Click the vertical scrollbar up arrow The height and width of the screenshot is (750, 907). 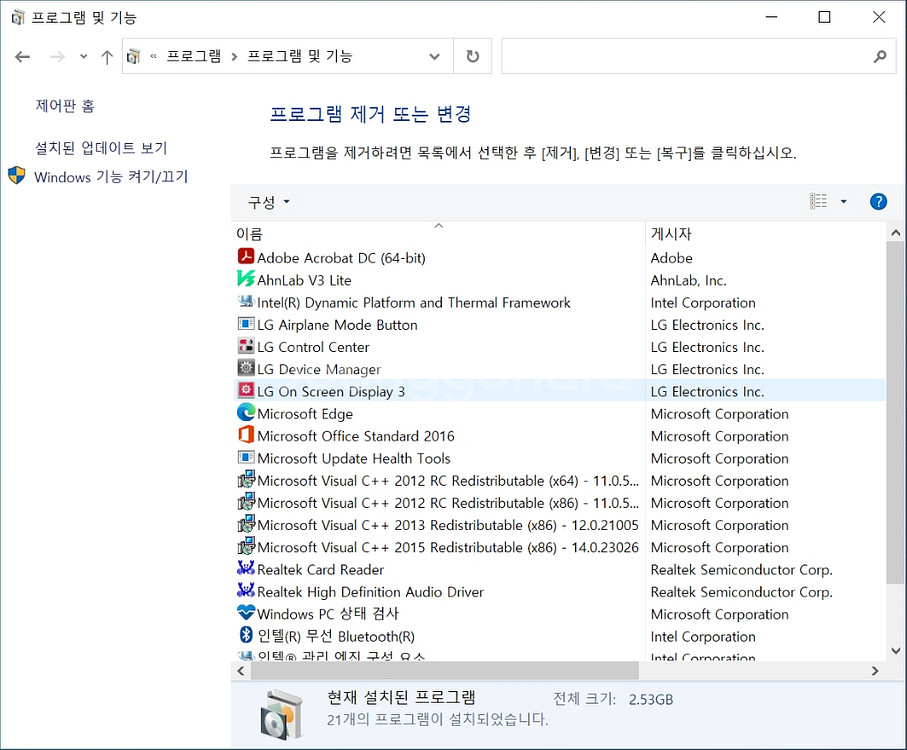click(895, 233)
